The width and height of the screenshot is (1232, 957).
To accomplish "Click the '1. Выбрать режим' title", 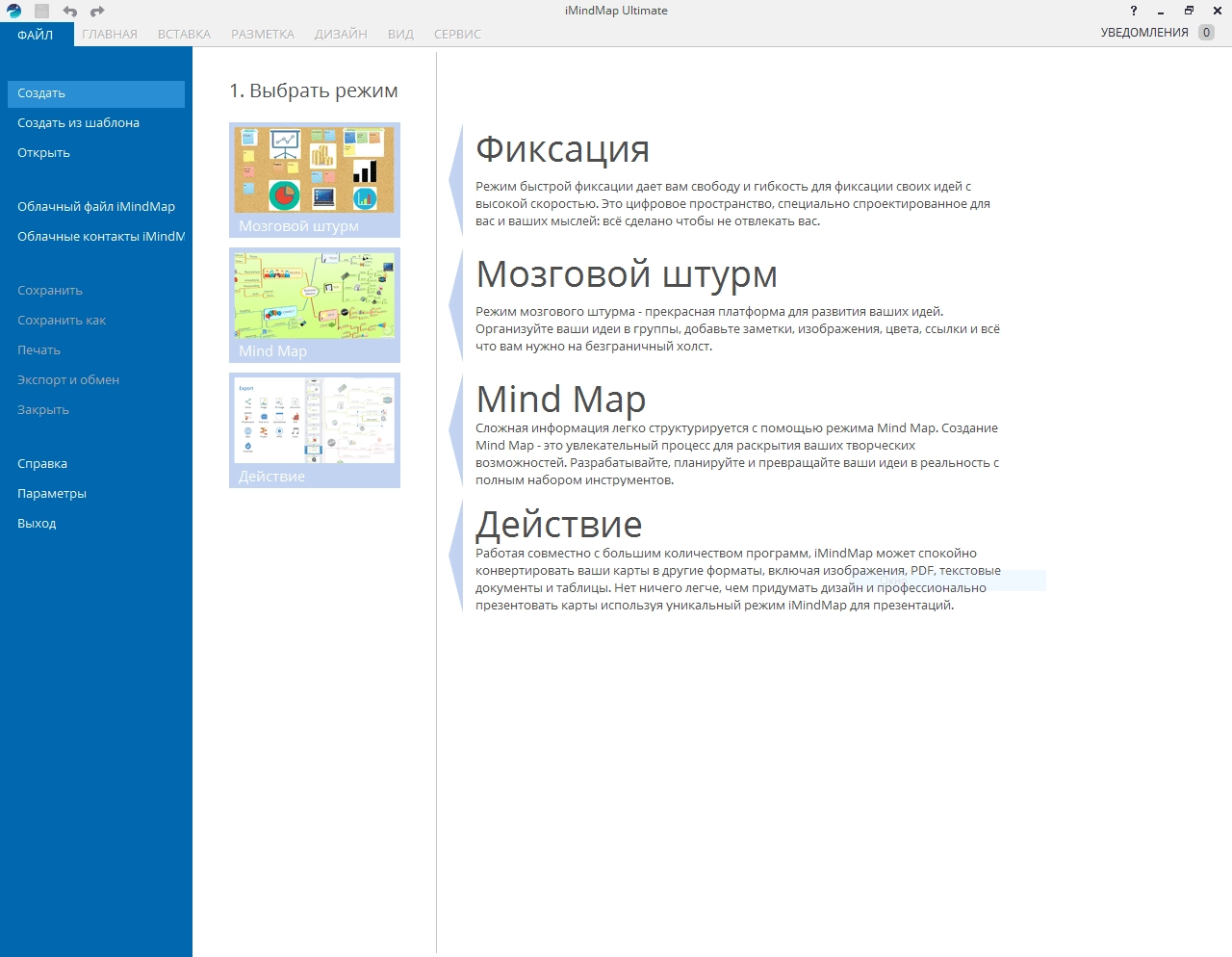I will point(314,91).
